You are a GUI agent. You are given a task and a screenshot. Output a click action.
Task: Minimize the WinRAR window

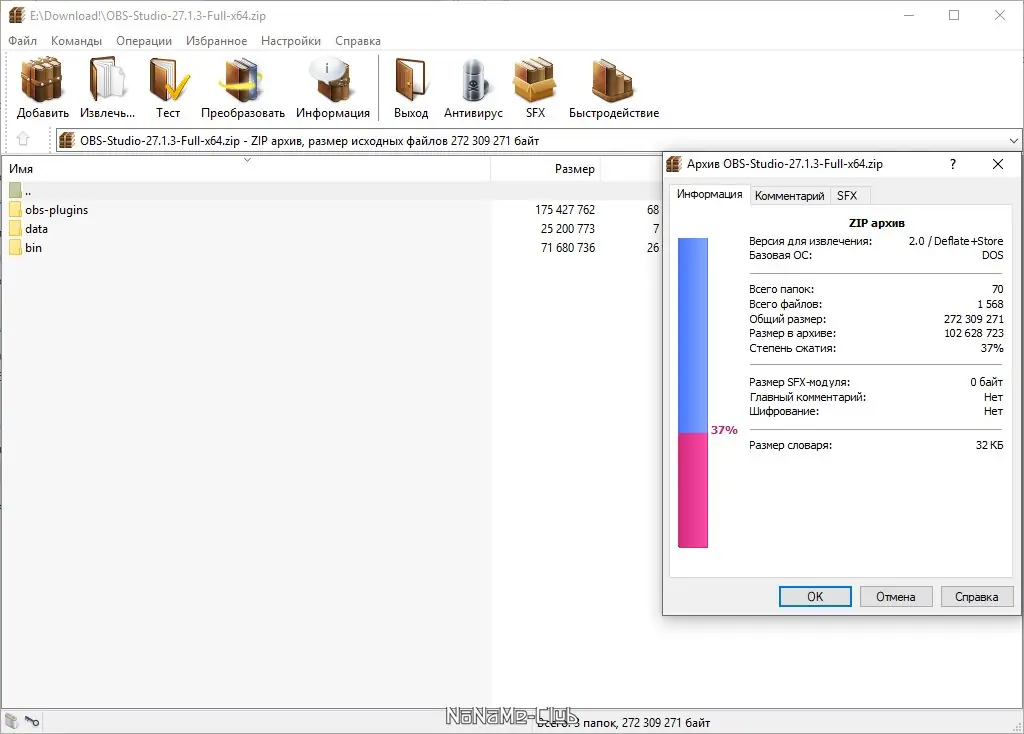(x=908, y=15)
